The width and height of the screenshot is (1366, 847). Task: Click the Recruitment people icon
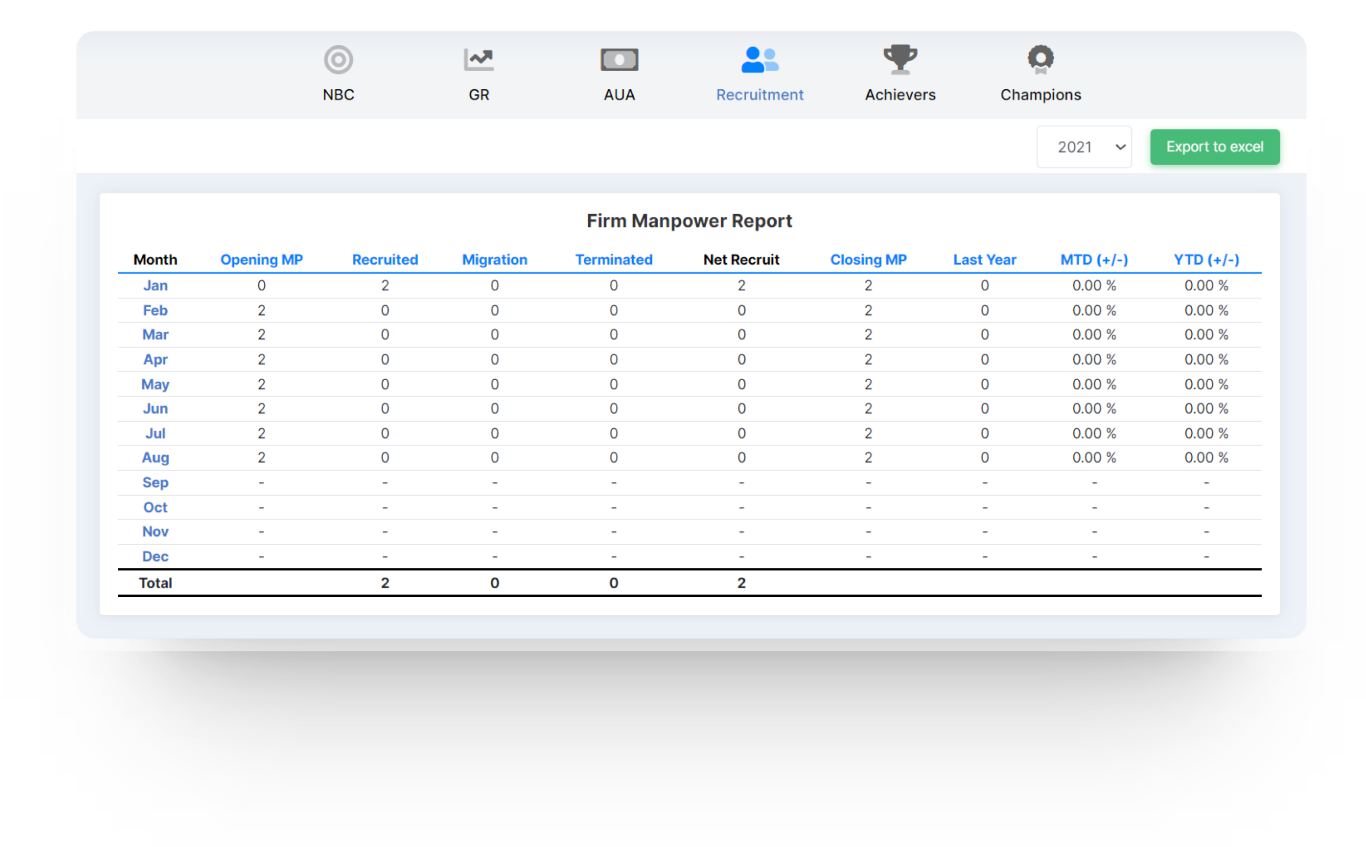760,60
